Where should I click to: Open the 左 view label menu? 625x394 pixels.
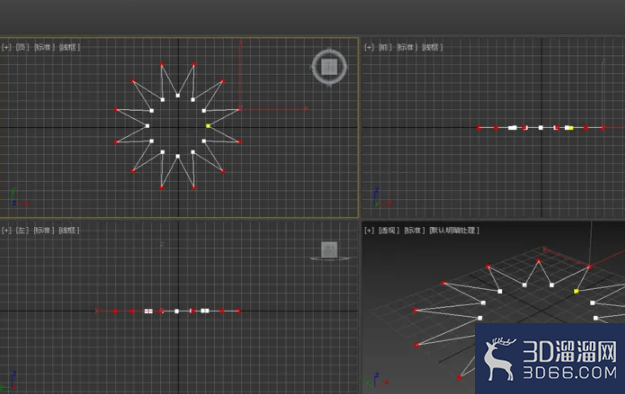pyautogui.click(x=22, y=230)
